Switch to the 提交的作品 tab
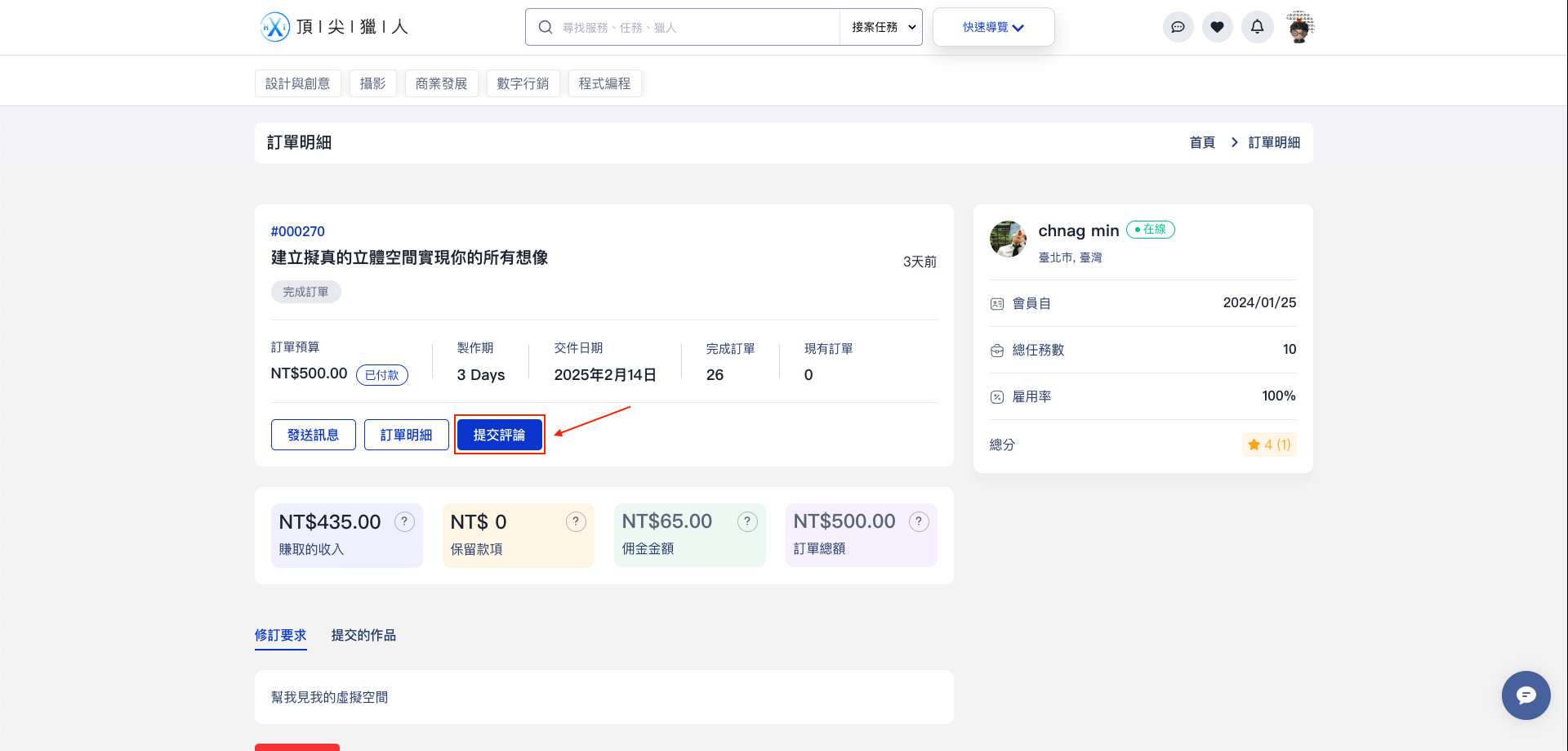 click(363, 635)
